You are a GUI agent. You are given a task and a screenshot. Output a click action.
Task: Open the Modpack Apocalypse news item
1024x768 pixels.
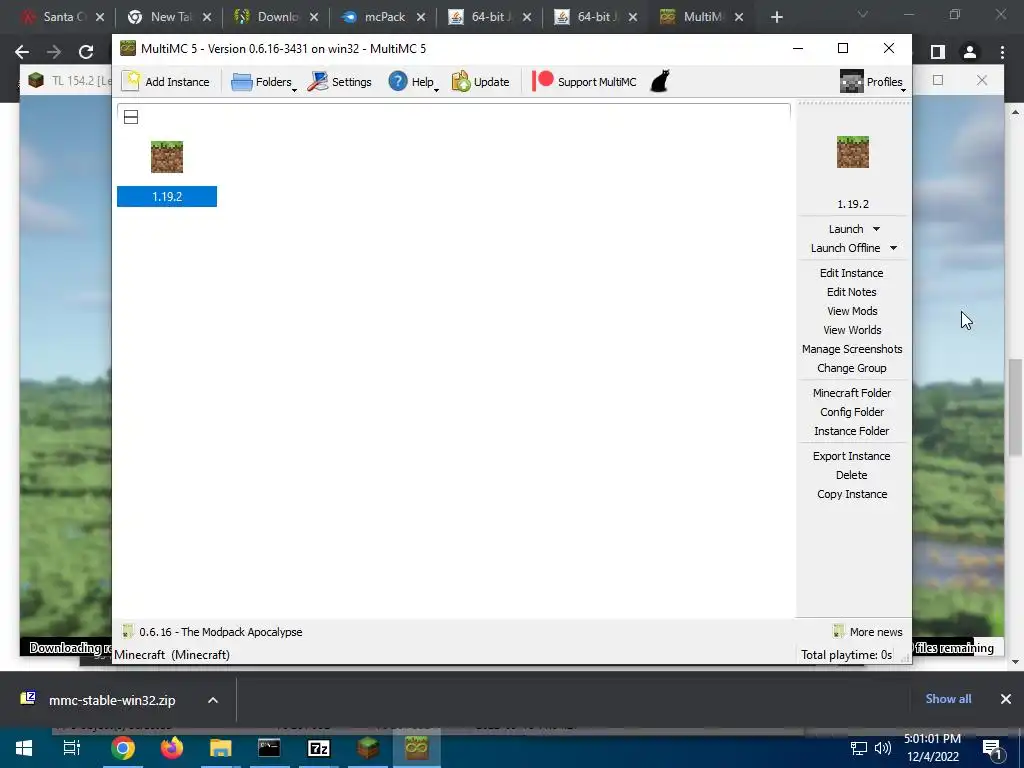click(x=213, y=632)
